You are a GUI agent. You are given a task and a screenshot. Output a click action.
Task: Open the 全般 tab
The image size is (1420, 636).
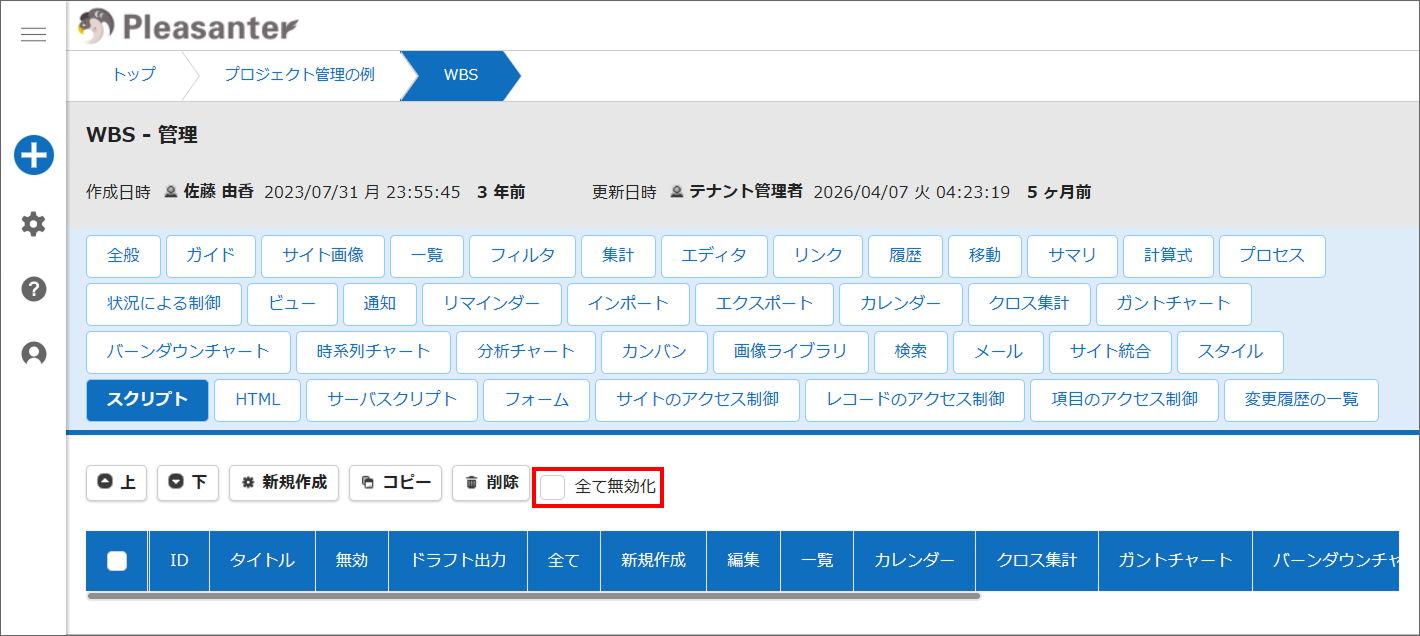124,256
